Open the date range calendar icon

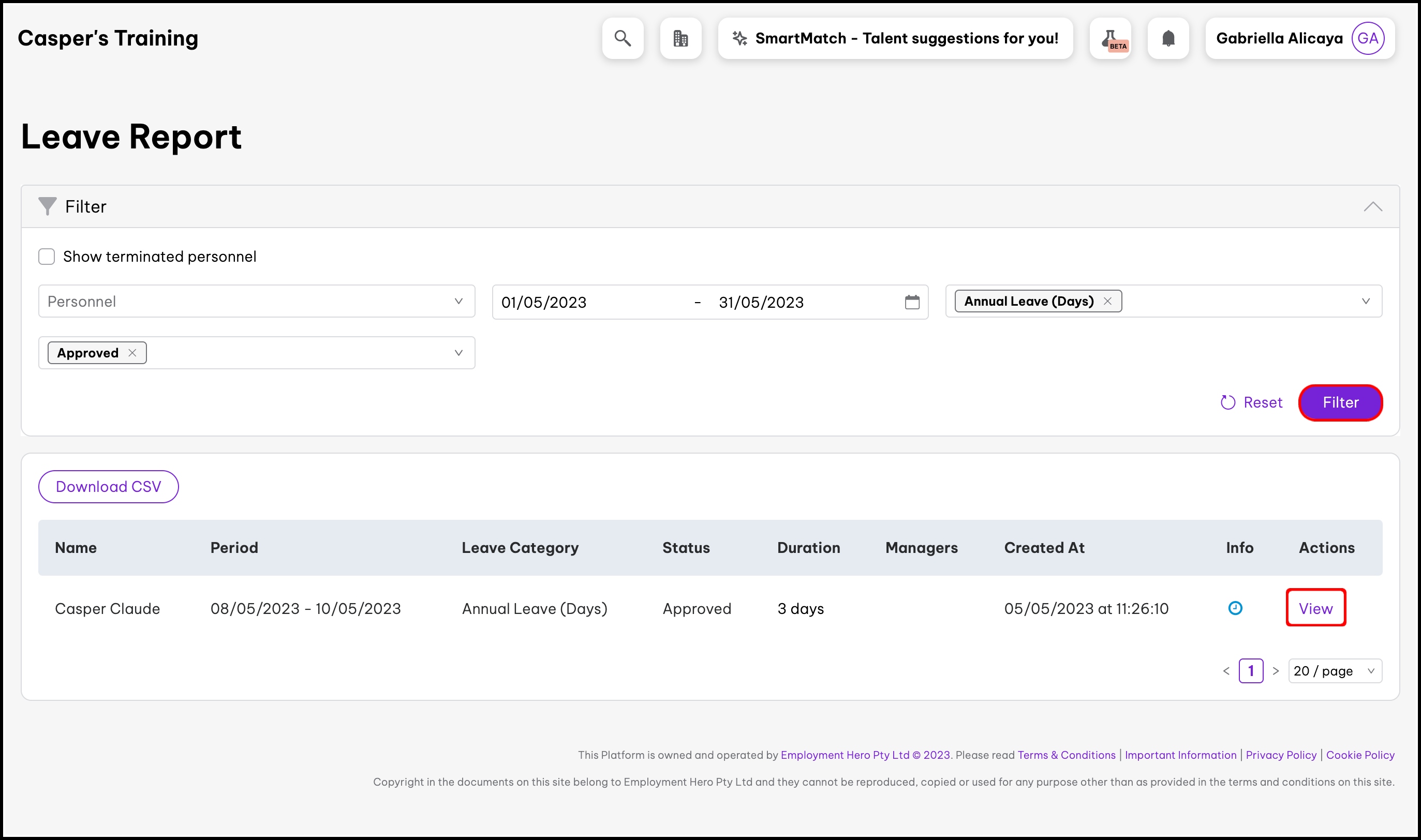912,302
